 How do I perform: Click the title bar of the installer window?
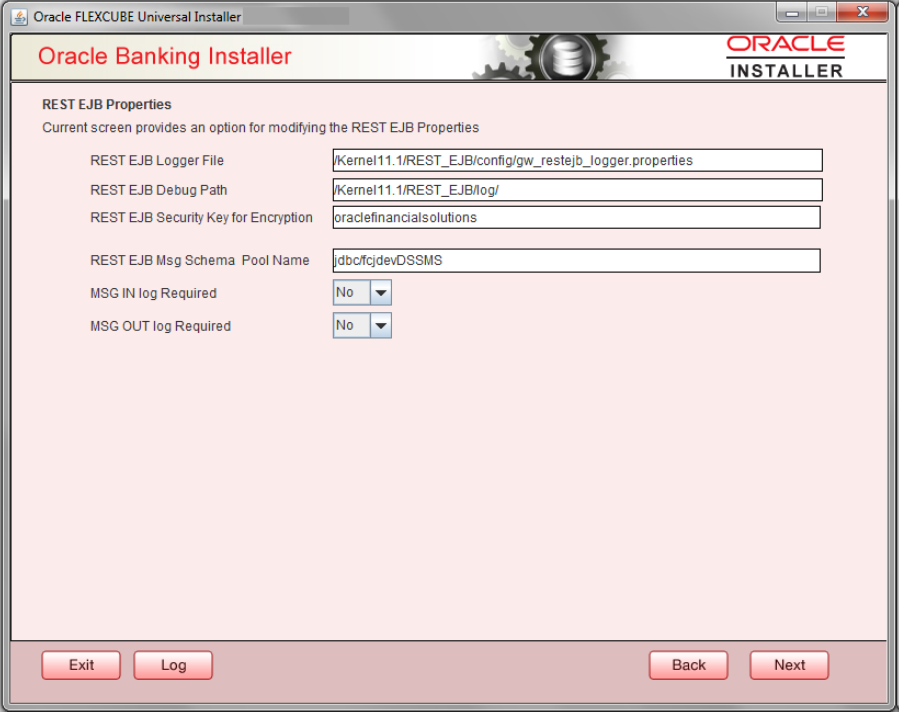[x=450, y=16]
